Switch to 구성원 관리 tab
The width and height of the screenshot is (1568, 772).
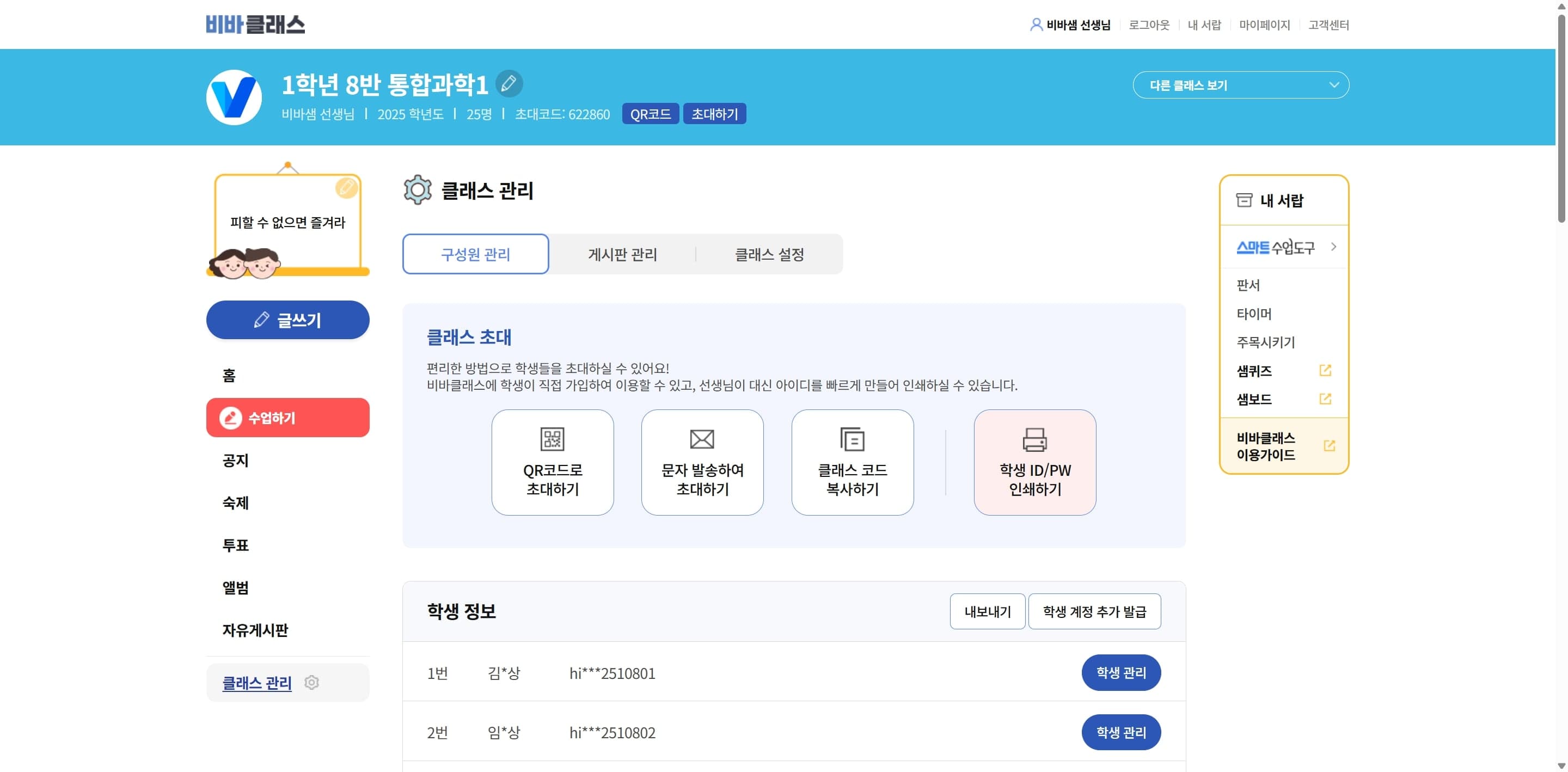point(475,254)
